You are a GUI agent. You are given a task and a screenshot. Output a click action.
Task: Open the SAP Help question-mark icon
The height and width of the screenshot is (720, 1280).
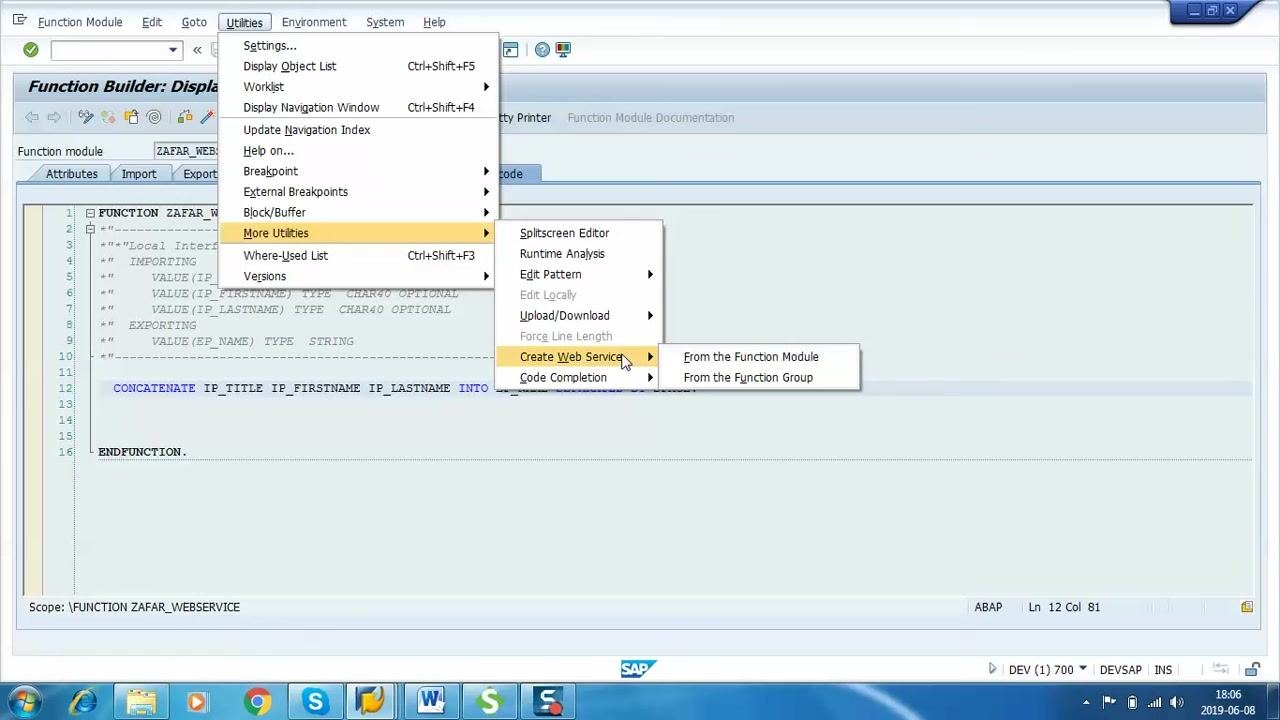[x=542, y=49]
